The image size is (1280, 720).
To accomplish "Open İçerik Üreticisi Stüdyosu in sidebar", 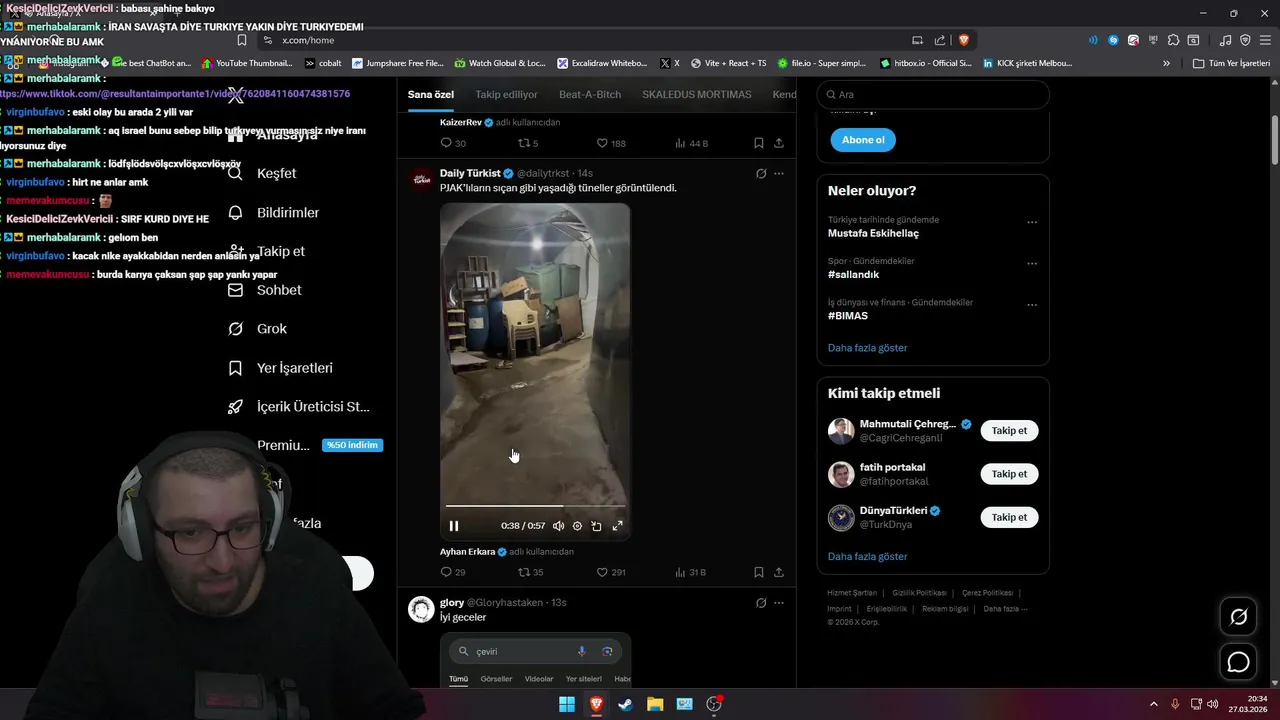I will (300, 406).
